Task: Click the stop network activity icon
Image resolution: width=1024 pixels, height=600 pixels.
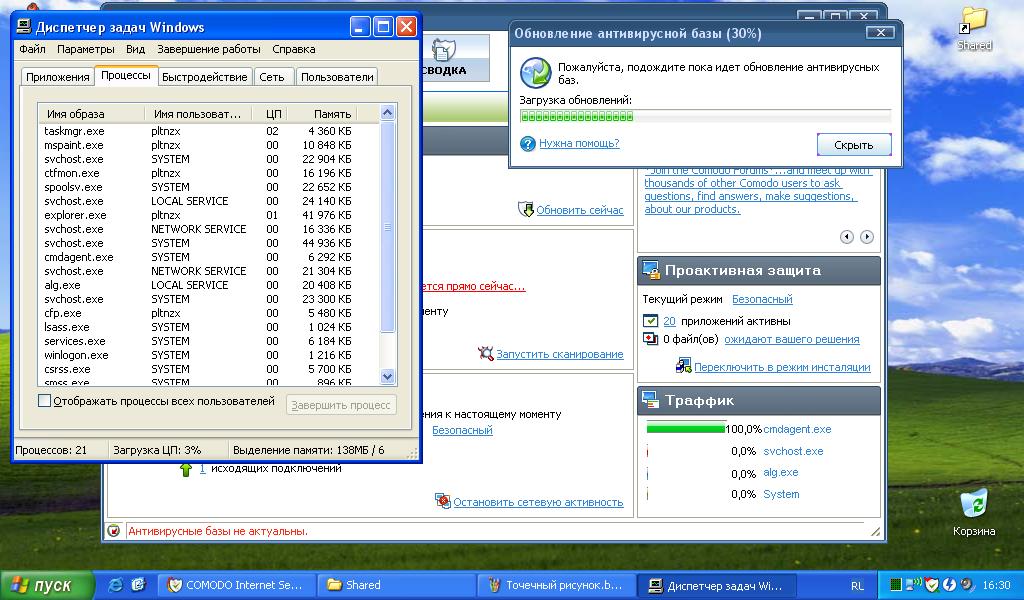Action: (x=442, y=501)
